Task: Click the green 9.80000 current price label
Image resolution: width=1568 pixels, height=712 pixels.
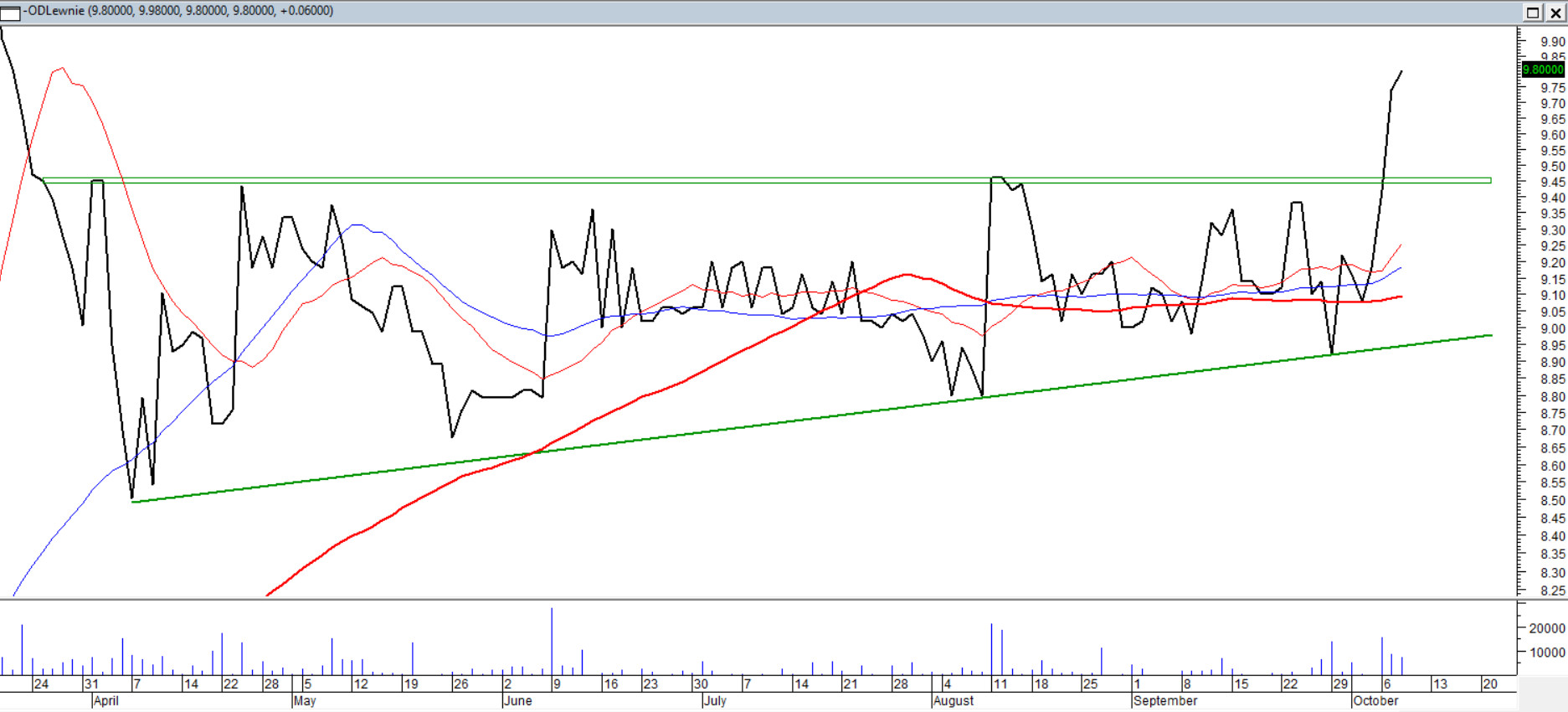Action: coord(1542,70)
